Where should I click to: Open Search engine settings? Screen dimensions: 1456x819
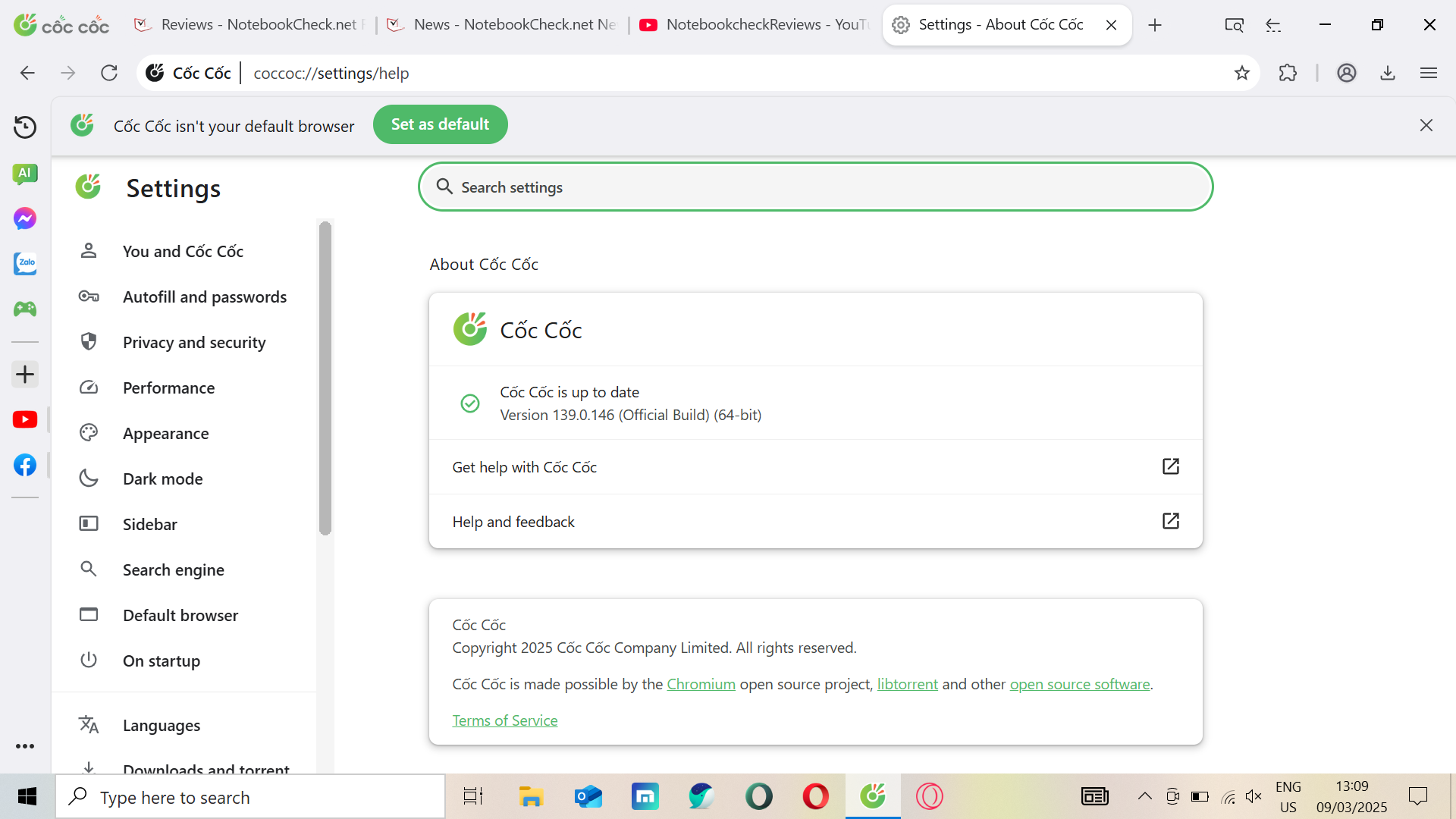(x=184, y=570)
